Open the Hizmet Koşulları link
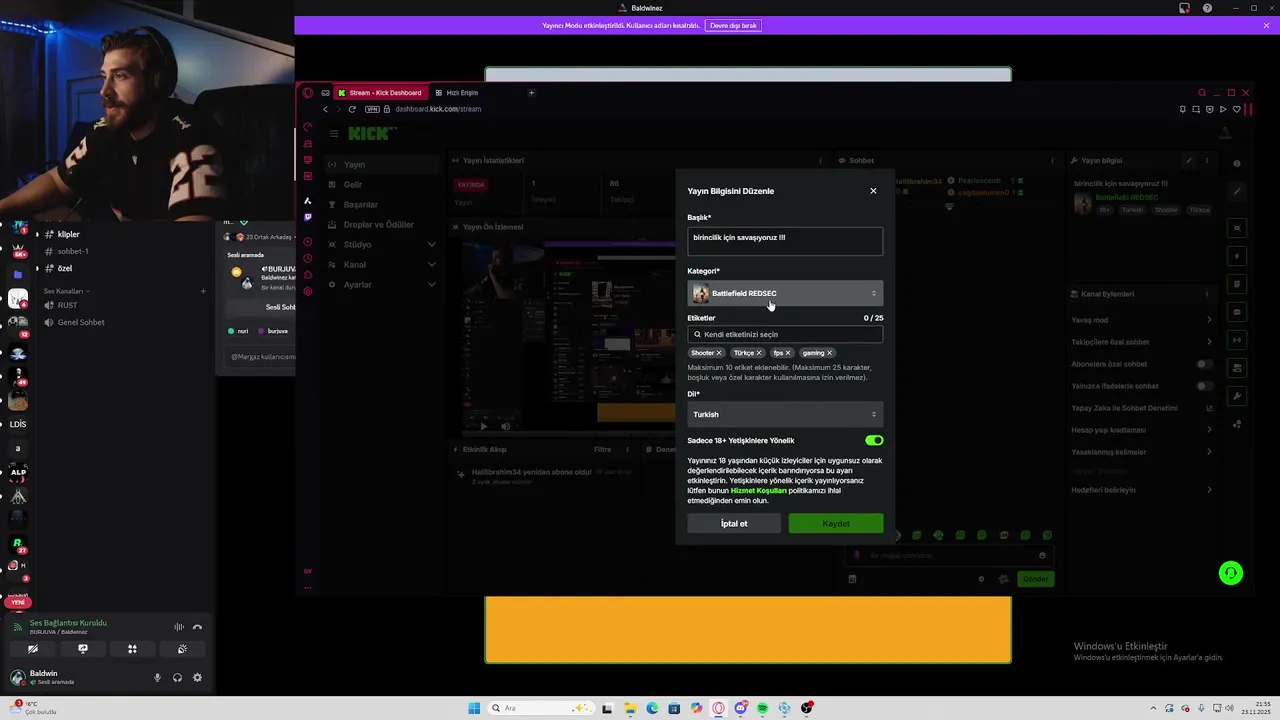 point(758,491)
